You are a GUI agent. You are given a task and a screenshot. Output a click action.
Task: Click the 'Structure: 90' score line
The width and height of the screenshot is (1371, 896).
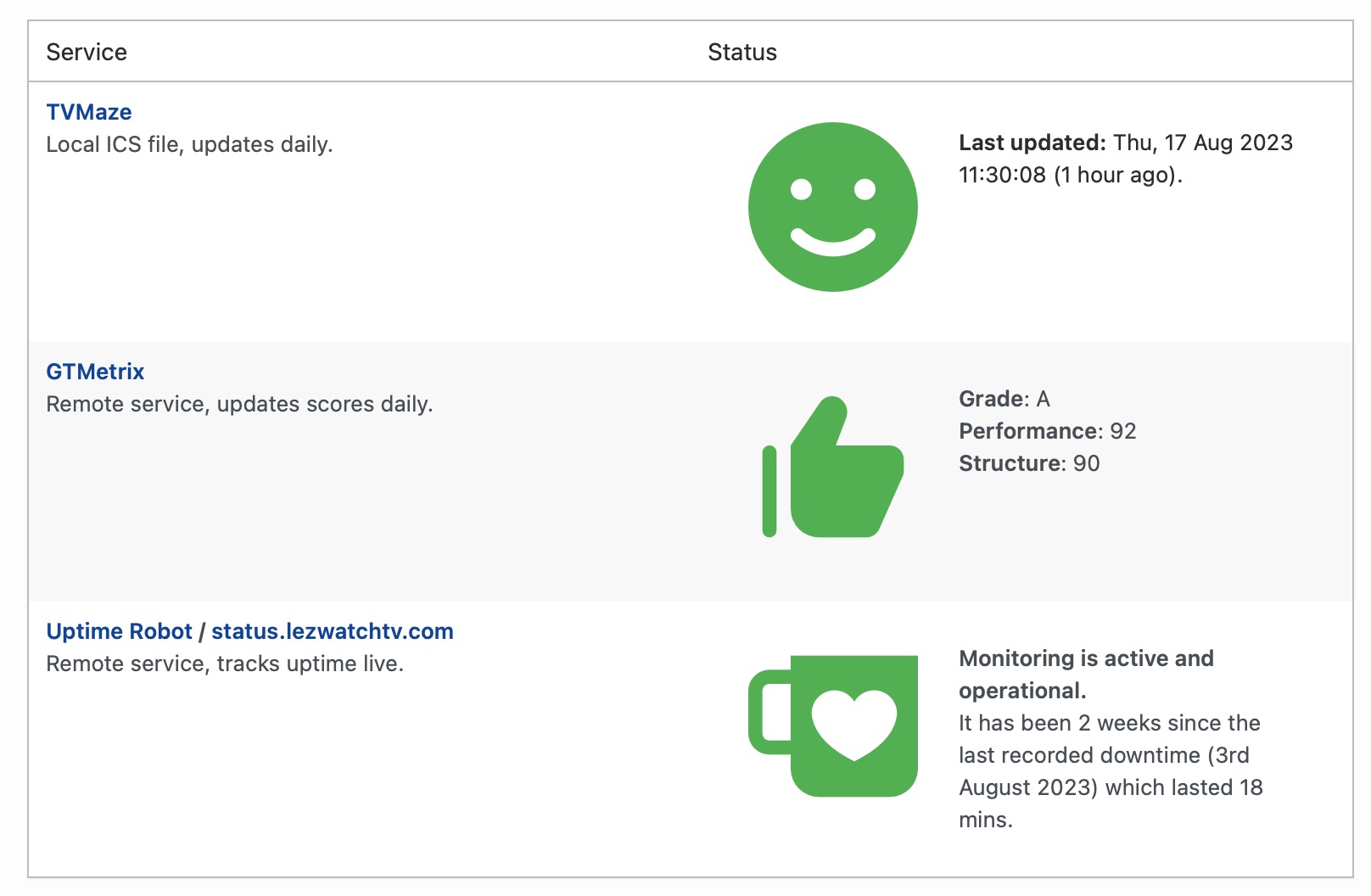[x=1028, y=463]
